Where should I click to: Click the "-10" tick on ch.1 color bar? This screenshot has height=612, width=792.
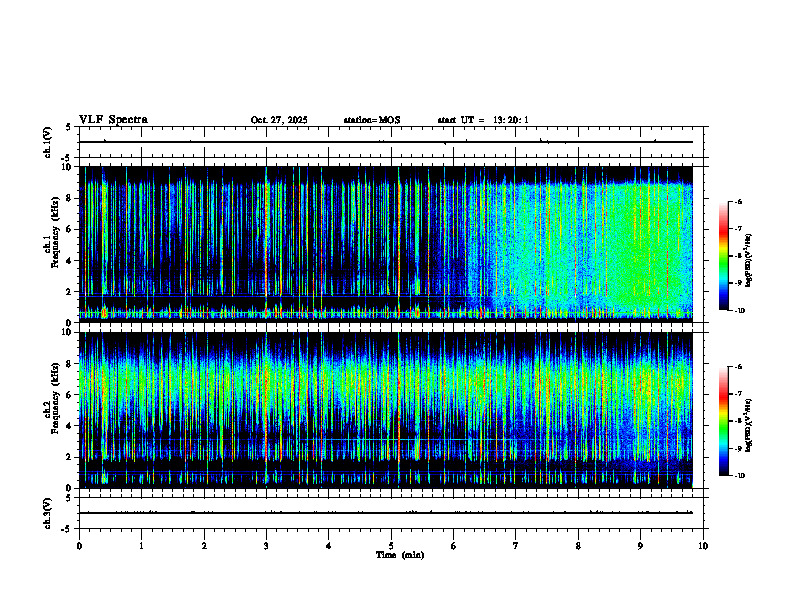pos(740,311)
